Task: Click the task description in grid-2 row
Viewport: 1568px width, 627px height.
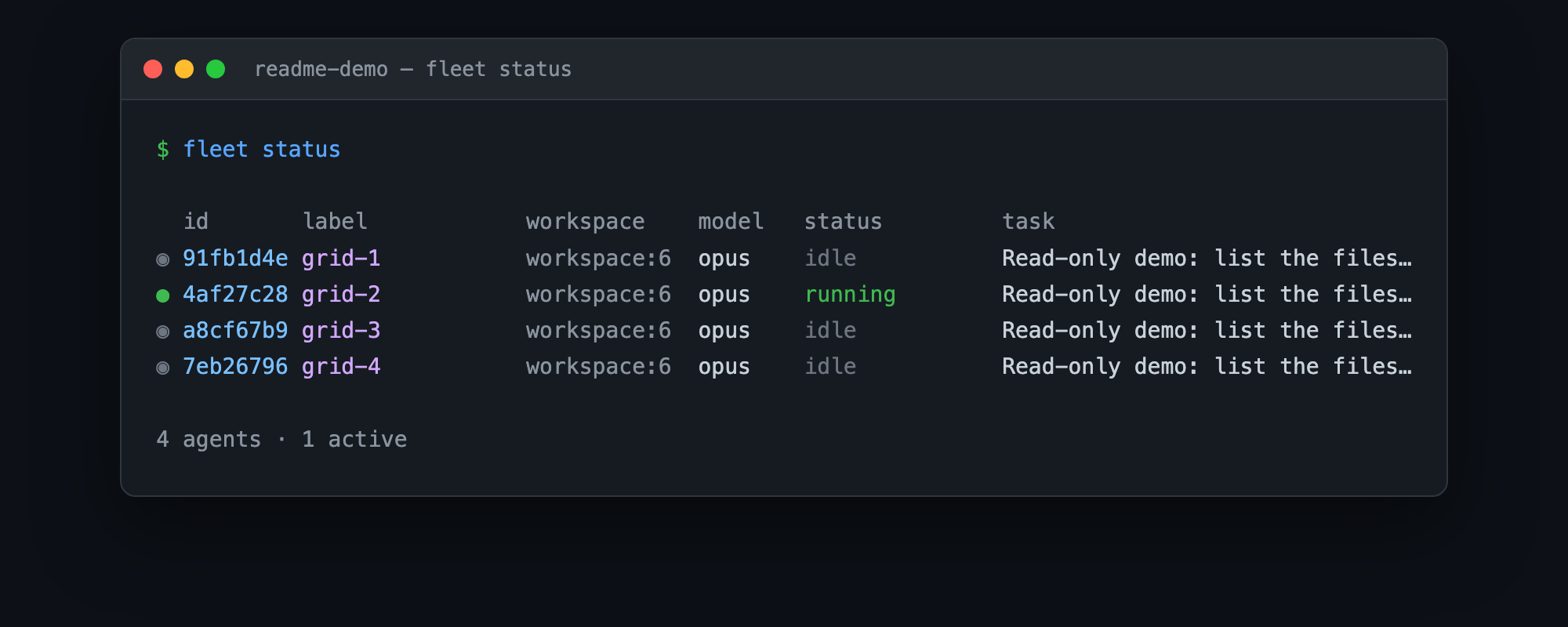Action: (x=1207, y=295)
